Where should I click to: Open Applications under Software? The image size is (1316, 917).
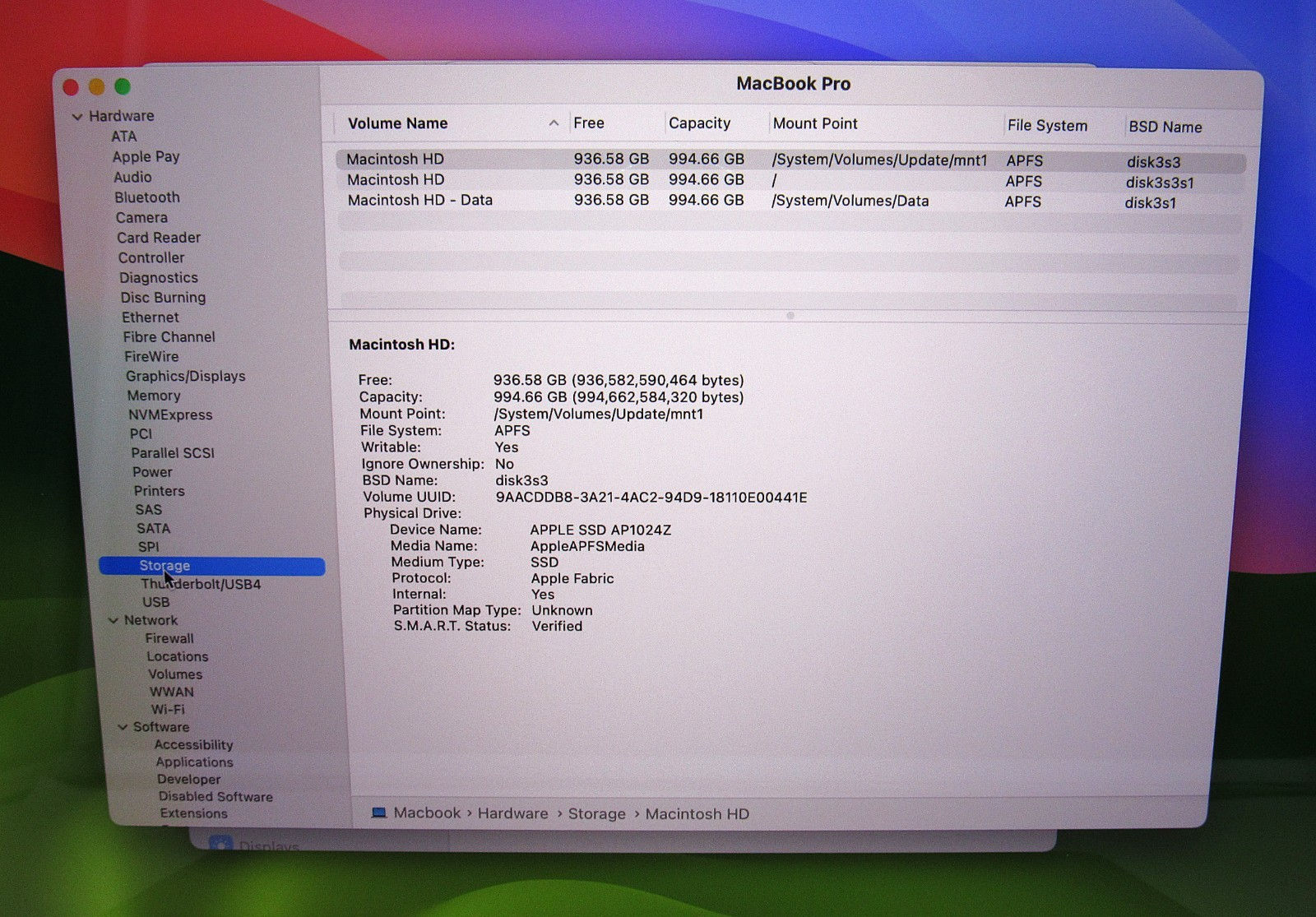195,762
